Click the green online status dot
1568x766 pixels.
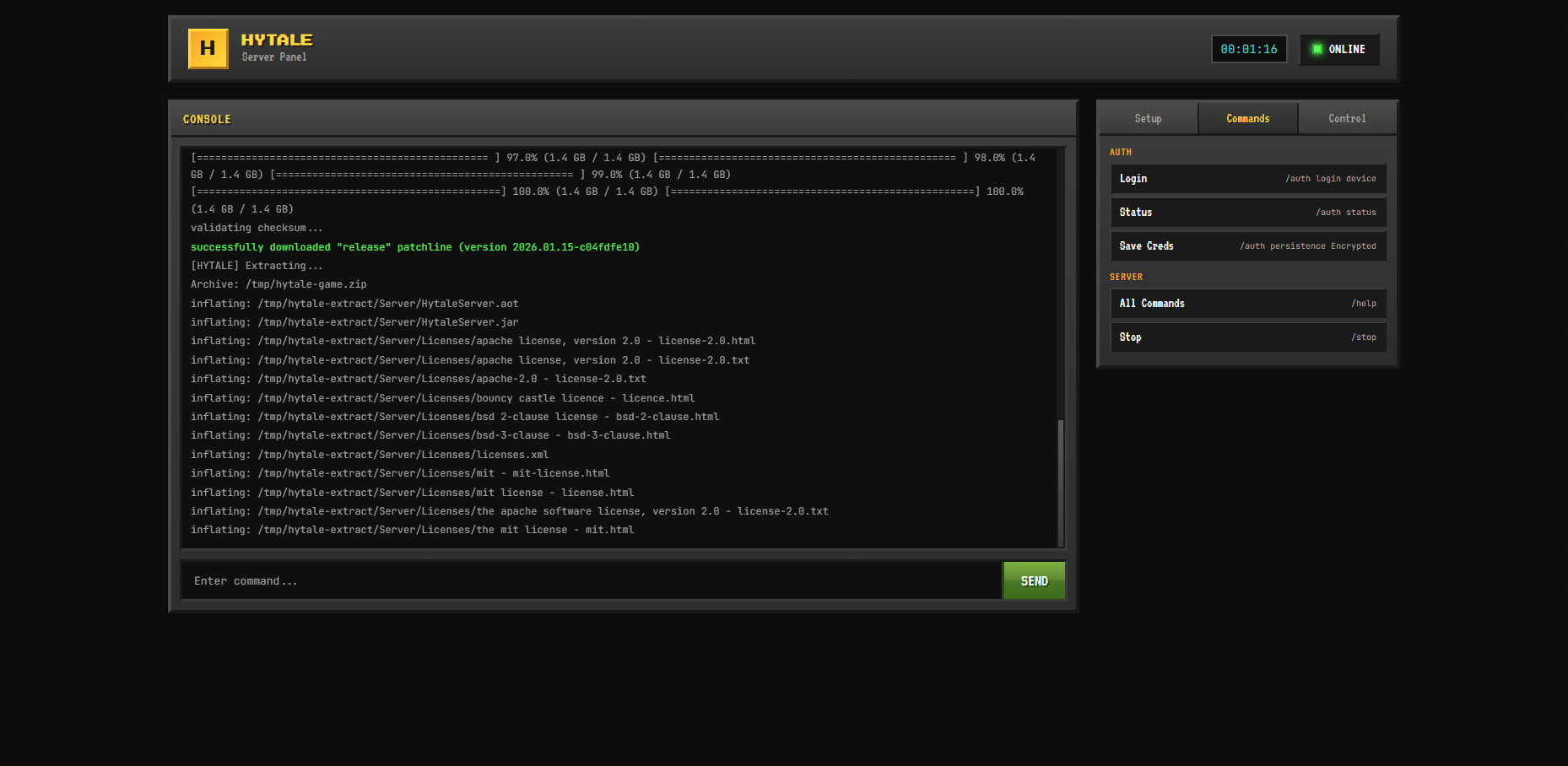[x=1317, y=49]
